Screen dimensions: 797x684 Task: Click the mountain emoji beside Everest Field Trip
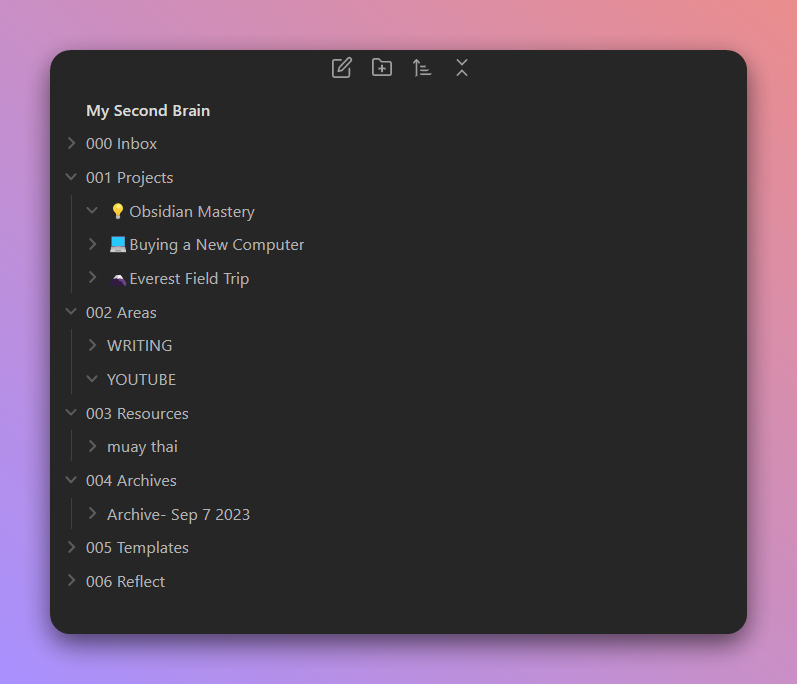coord(118,279)
